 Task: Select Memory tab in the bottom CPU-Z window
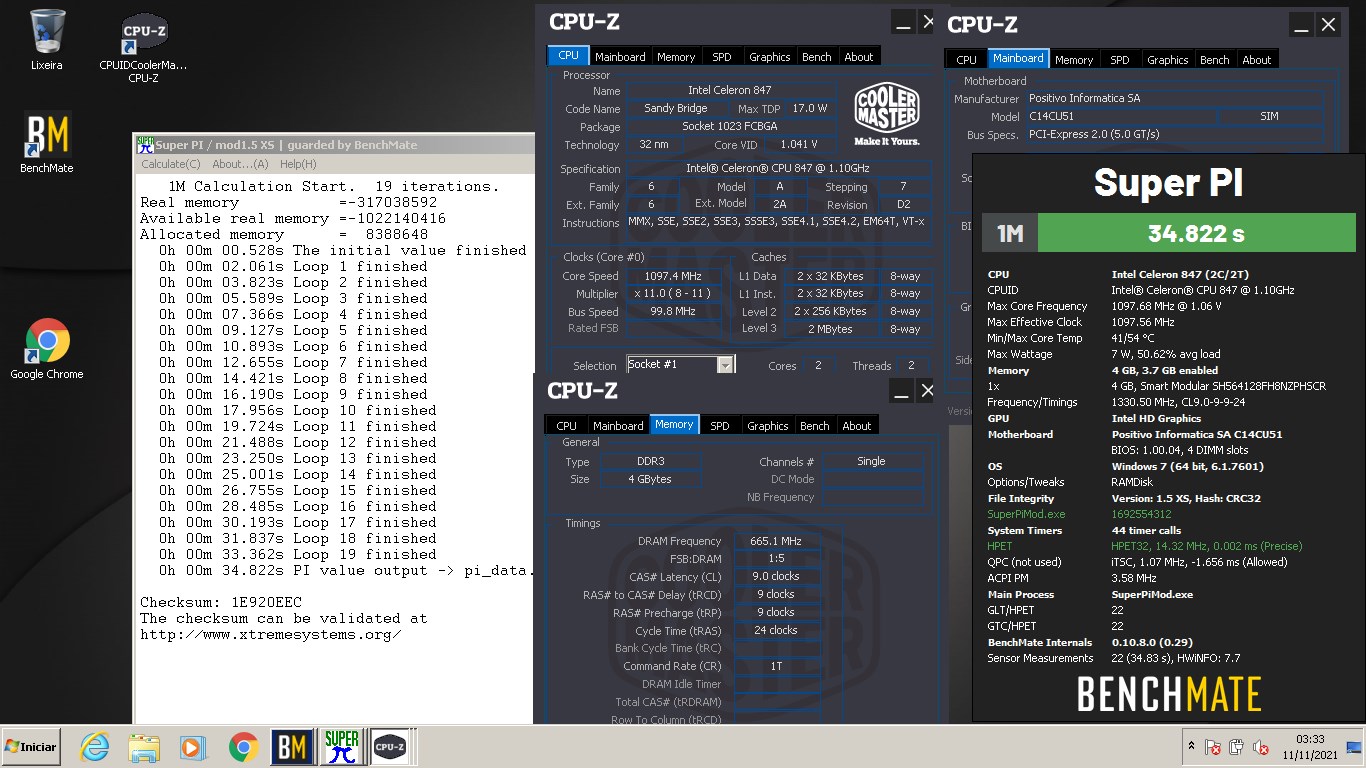point(674,424)
